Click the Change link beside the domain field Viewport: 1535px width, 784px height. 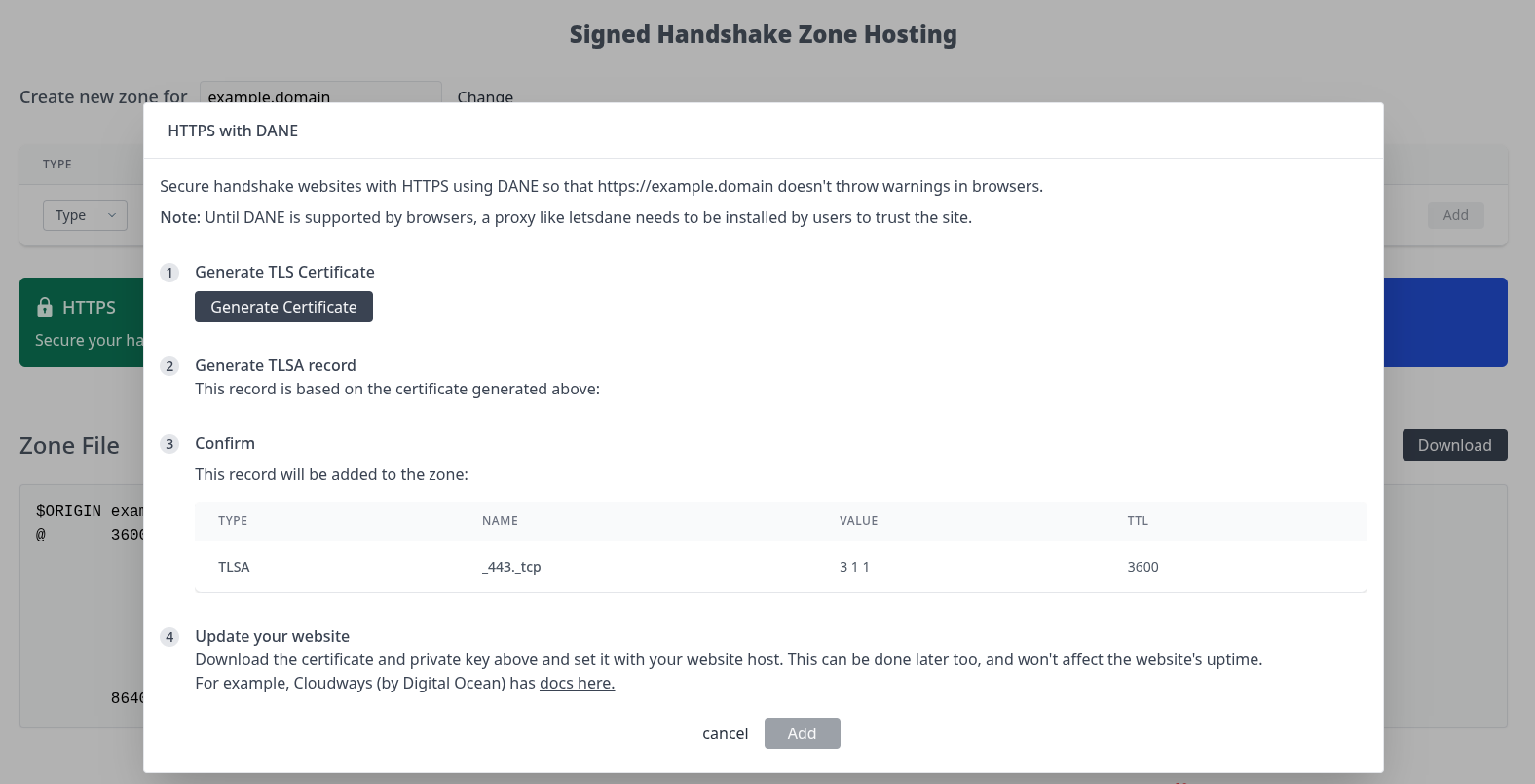[x=485, y=95]
